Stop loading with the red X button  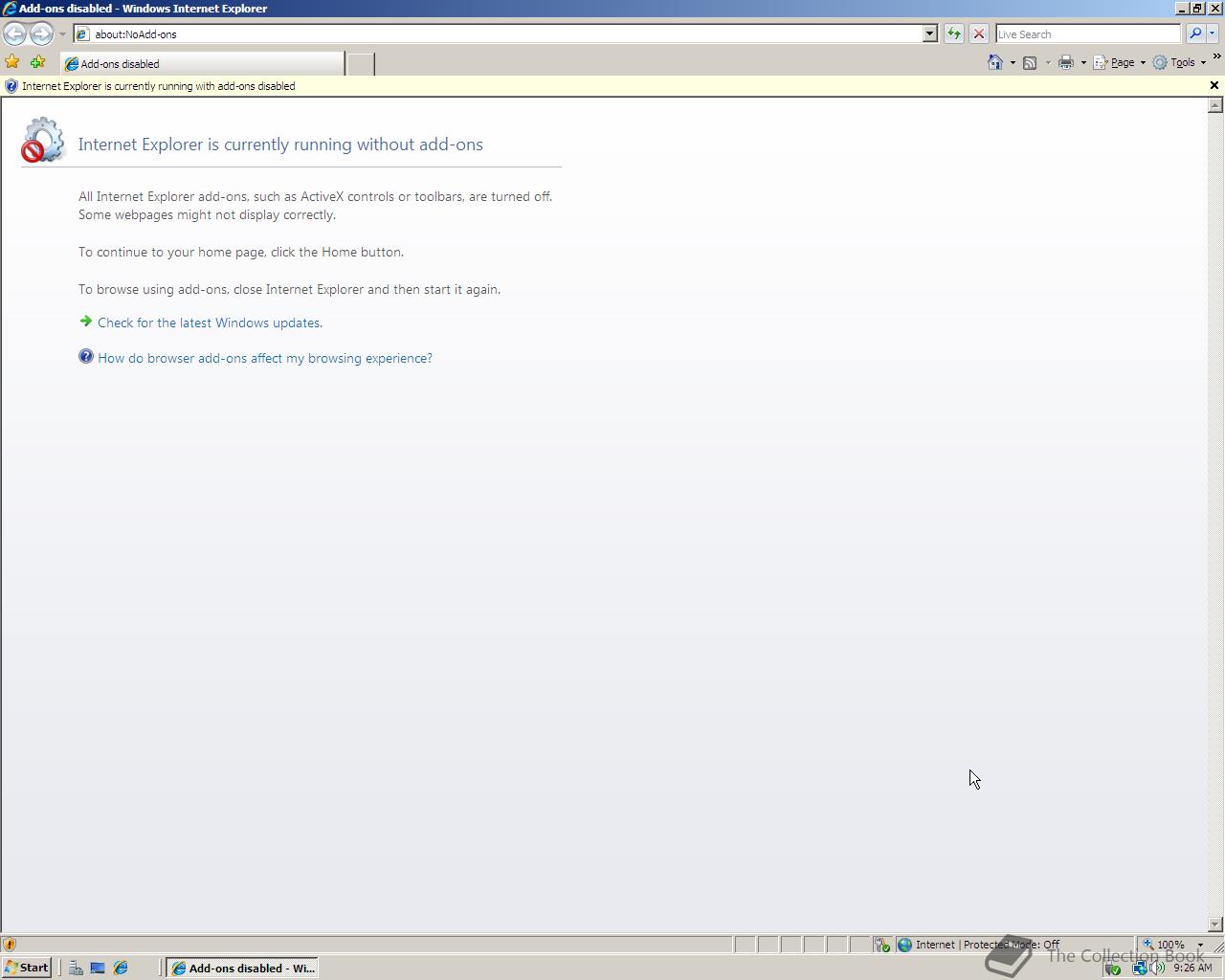point(979,34)
